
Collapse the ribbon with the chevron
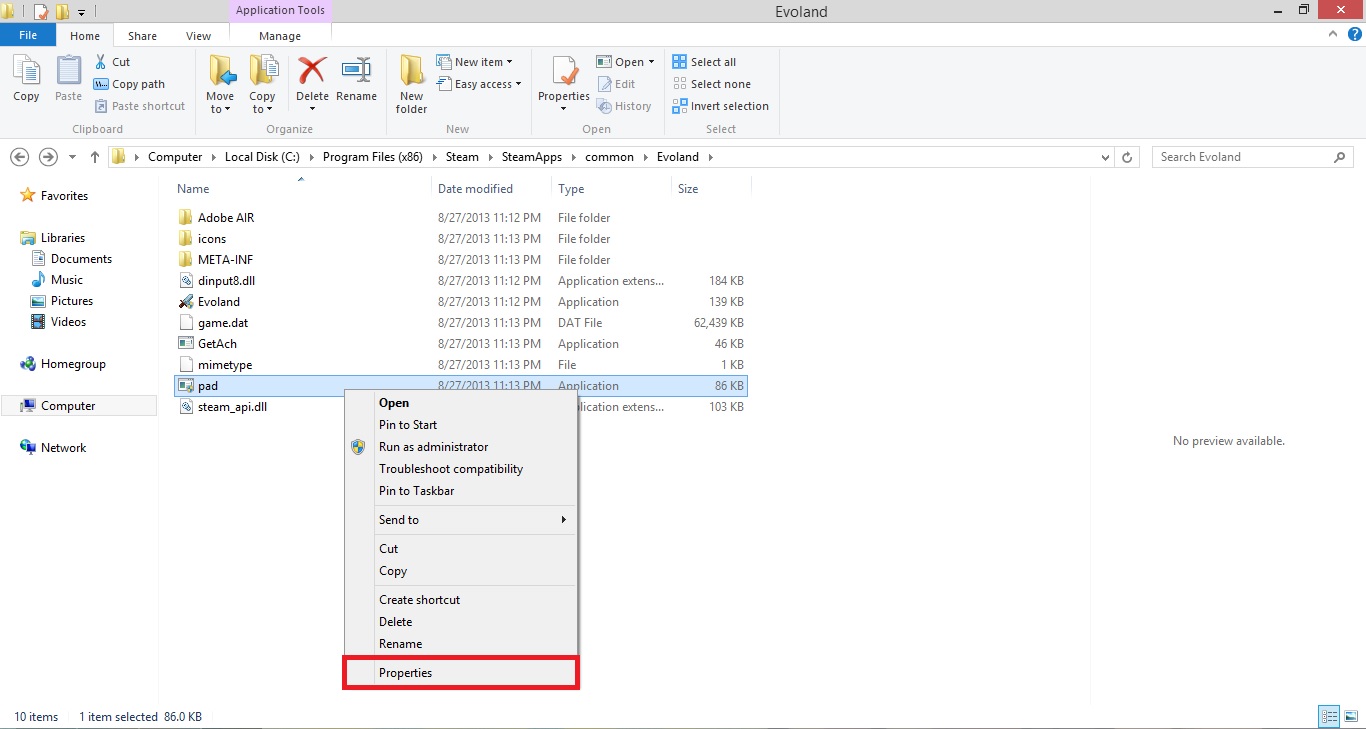click(x=1332, y=34)
